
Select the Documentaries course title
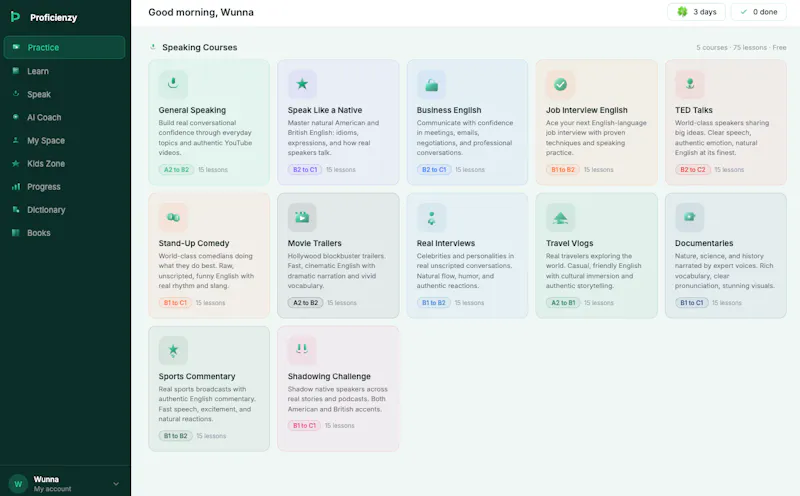coord(704,243)
